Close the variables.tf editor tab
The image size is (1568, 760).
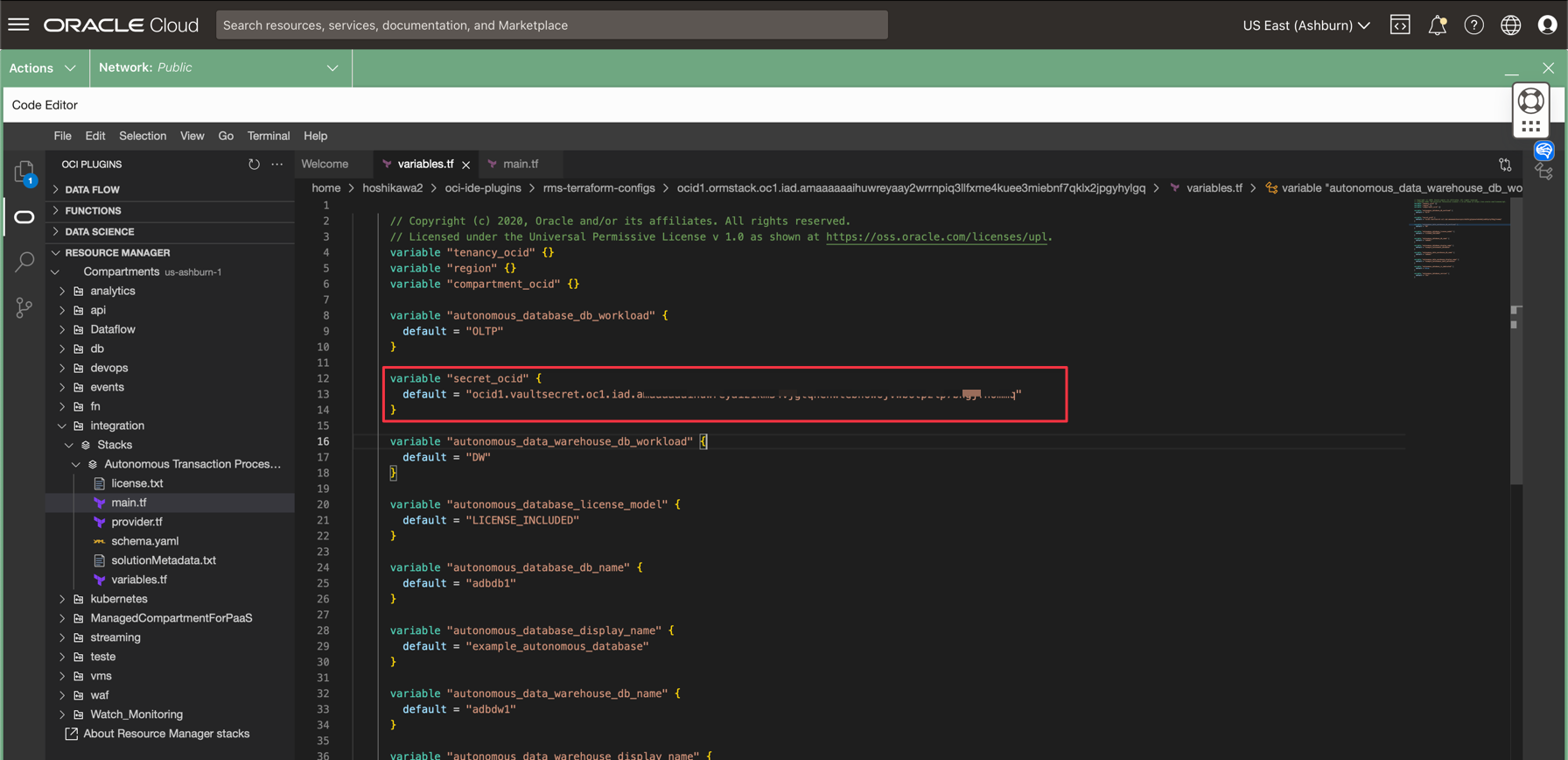pos(466,165)
